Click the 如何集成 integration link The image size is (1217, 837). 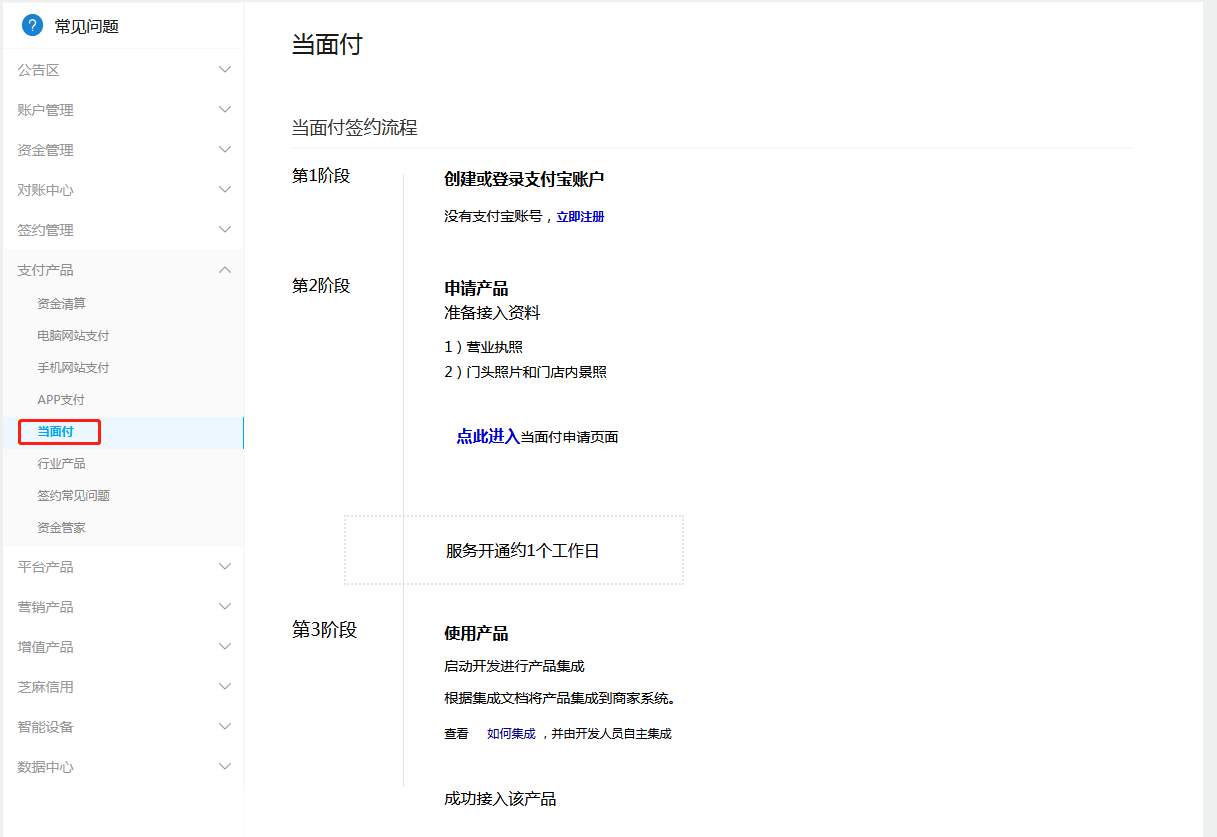coord(511,734)
